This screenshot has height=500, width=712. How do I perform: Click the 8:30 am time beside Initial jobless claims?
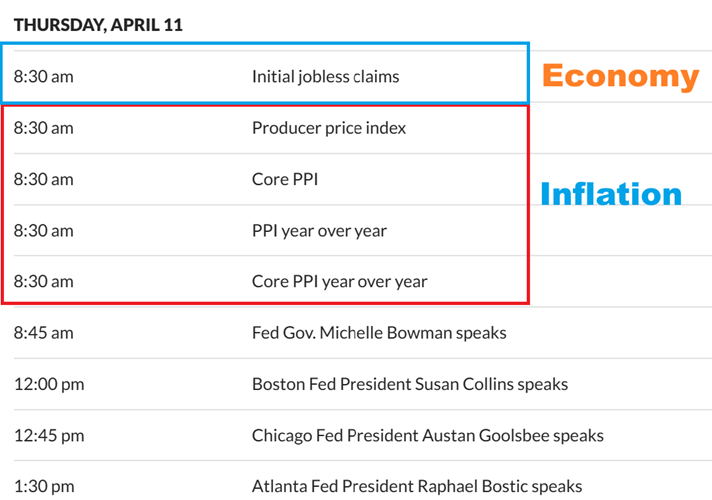[x=44, y=76]
